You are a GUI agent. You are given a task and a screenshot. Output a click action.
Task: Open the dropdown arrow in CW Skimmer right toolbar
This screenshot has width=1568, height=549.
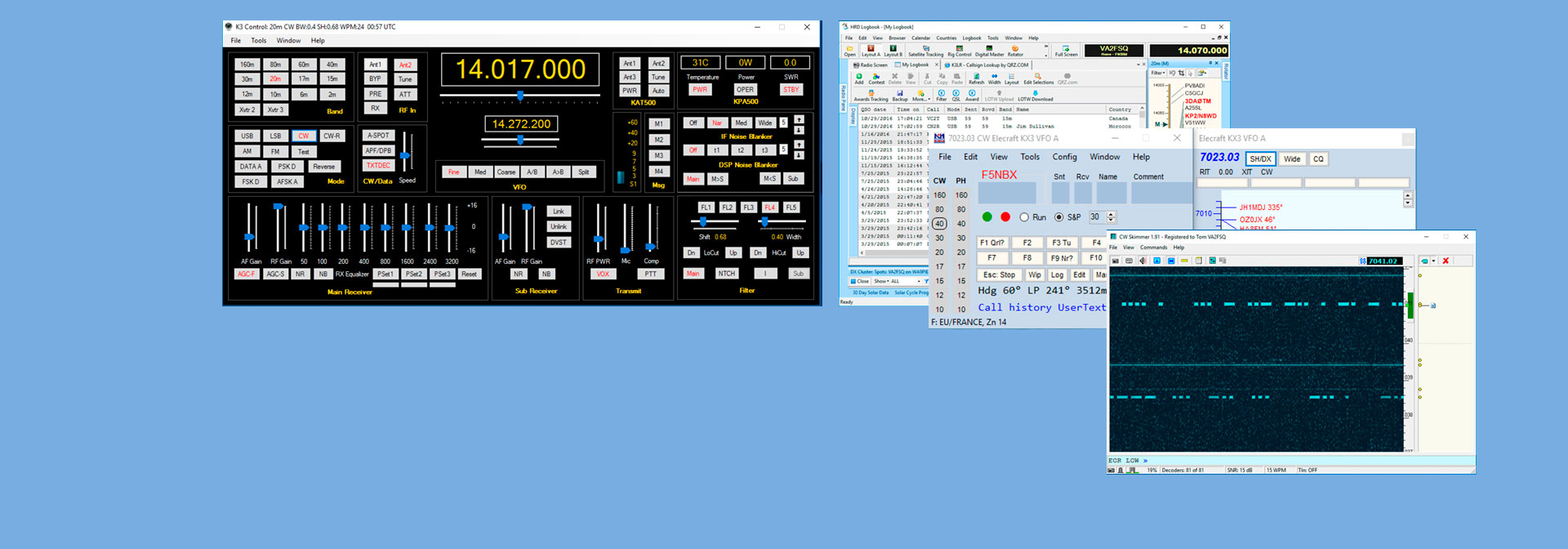pyautogui.click(x=1433, y=261)
